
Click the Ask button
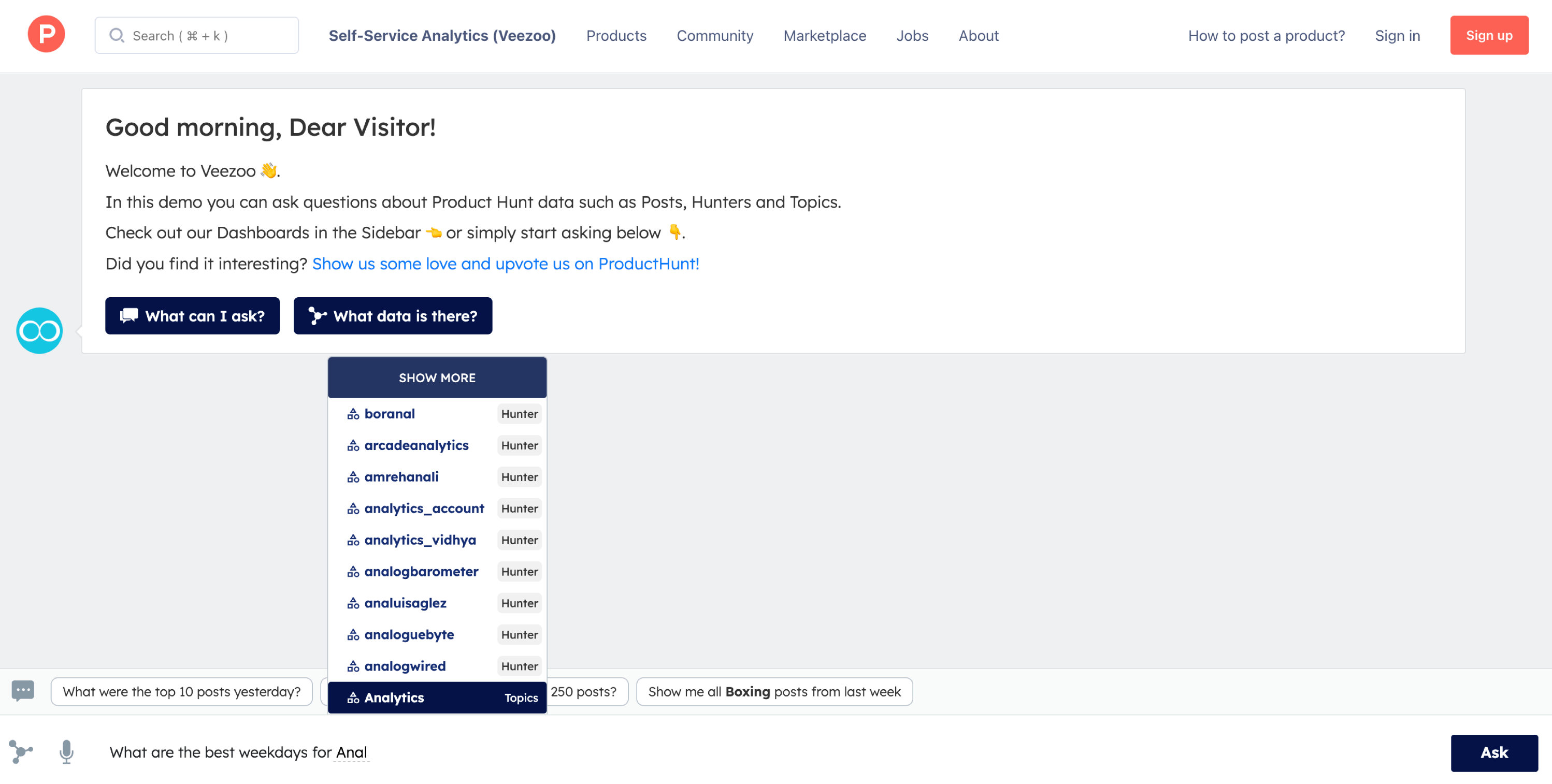[x=1493, y=753]
